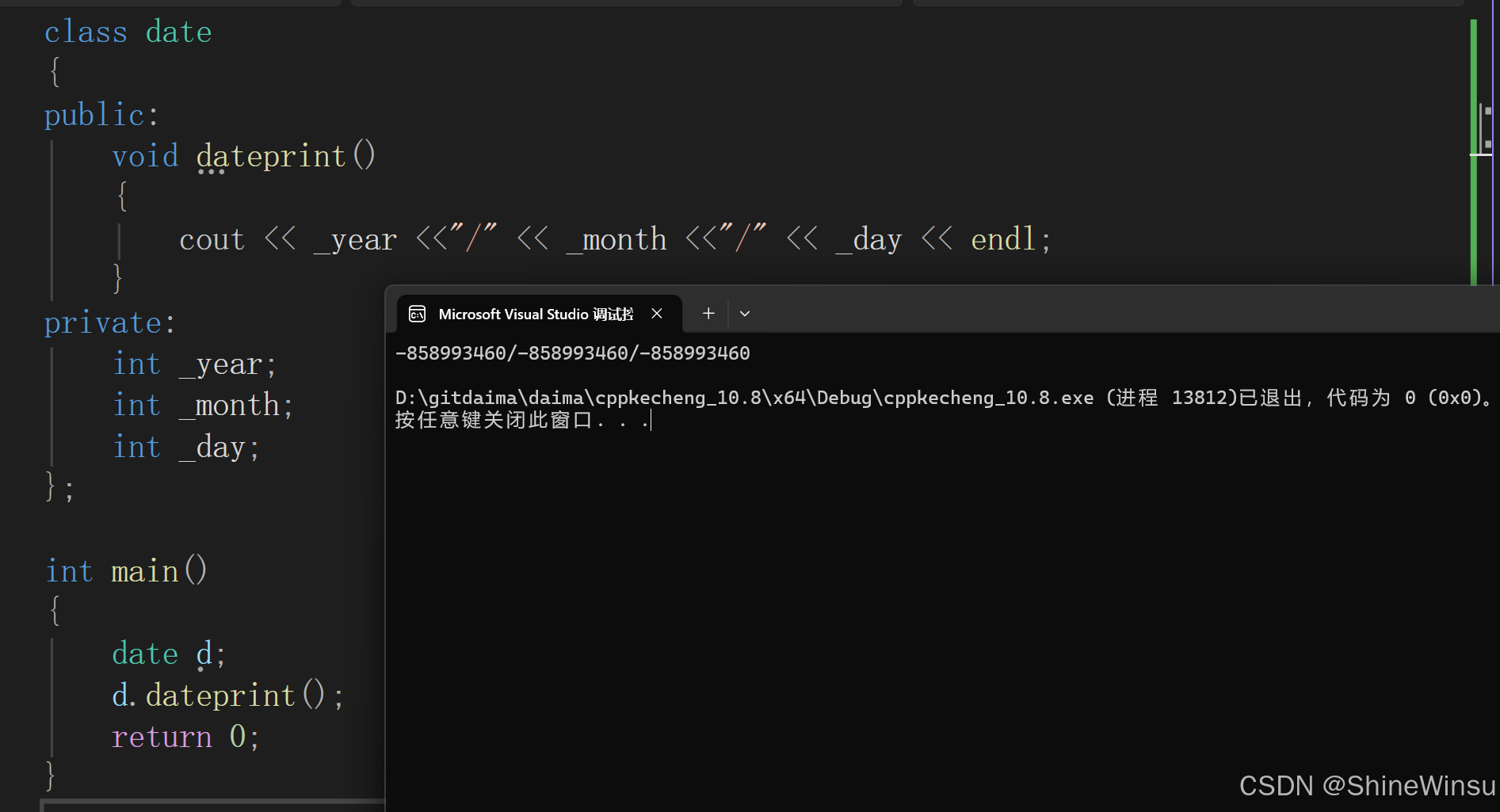1500x812 pixels.
Task: Click the 'int main()' function header
Action: point(127,571)
